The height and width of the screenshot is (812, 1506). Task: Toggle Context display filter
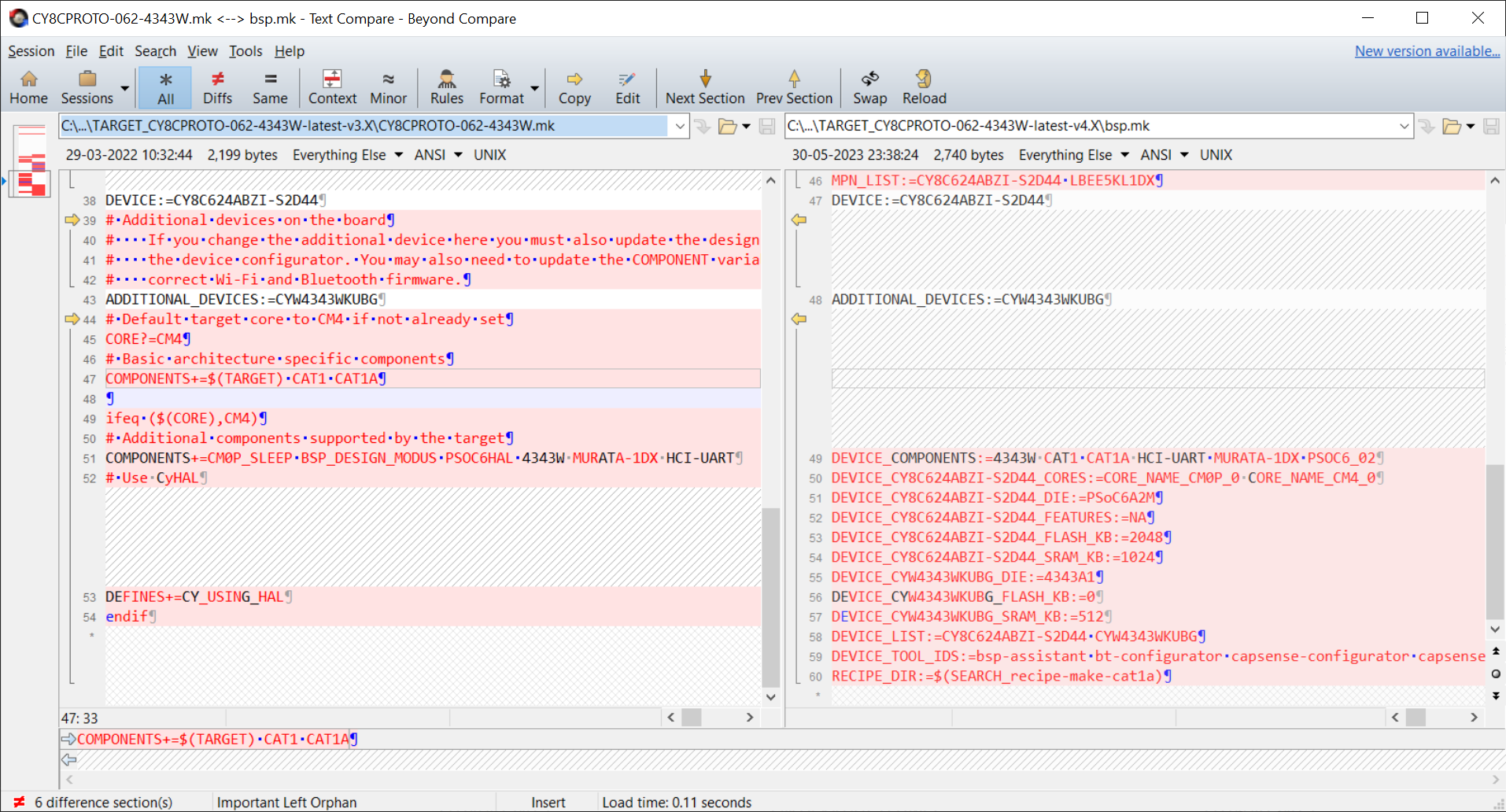pyautogui.click(x=332, y=87)
